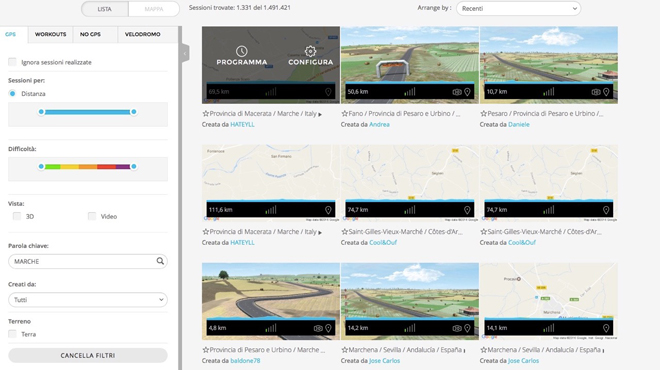Click 3D view icon on 4,8 km card
660x370 pixels.
(318, 328)
